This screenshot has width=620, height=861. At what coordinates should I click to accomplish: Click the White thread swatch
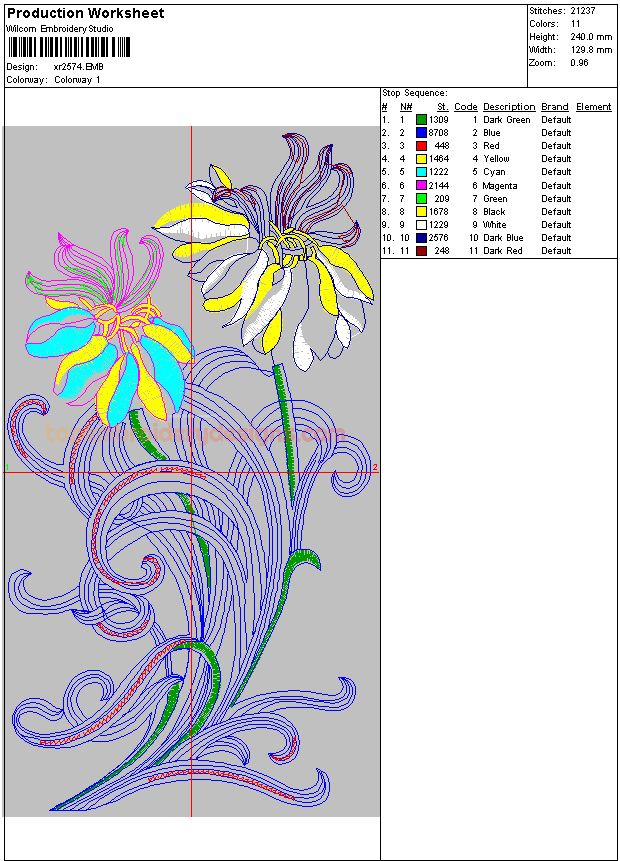tap(421, 225)
